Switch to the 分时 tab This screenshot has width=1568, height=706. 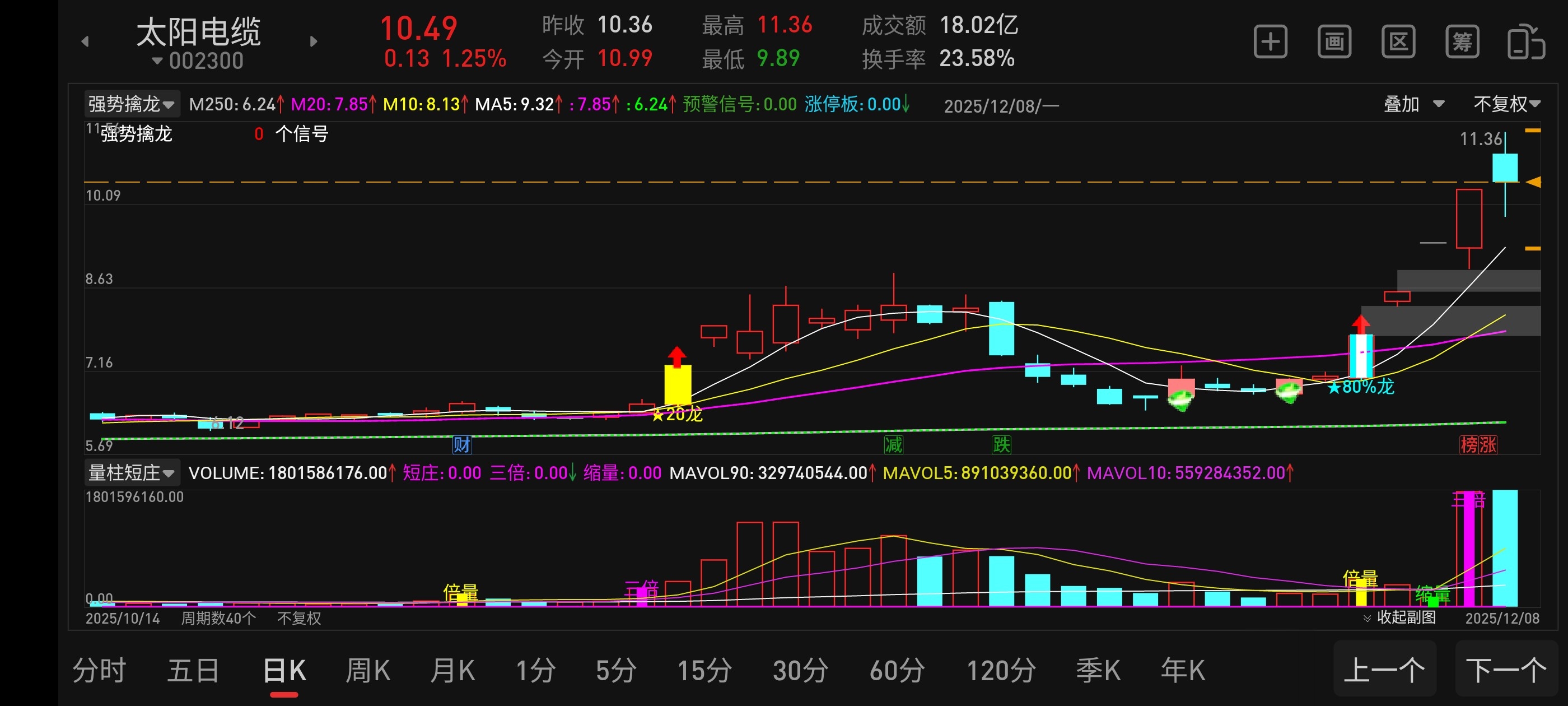[99, 671]
